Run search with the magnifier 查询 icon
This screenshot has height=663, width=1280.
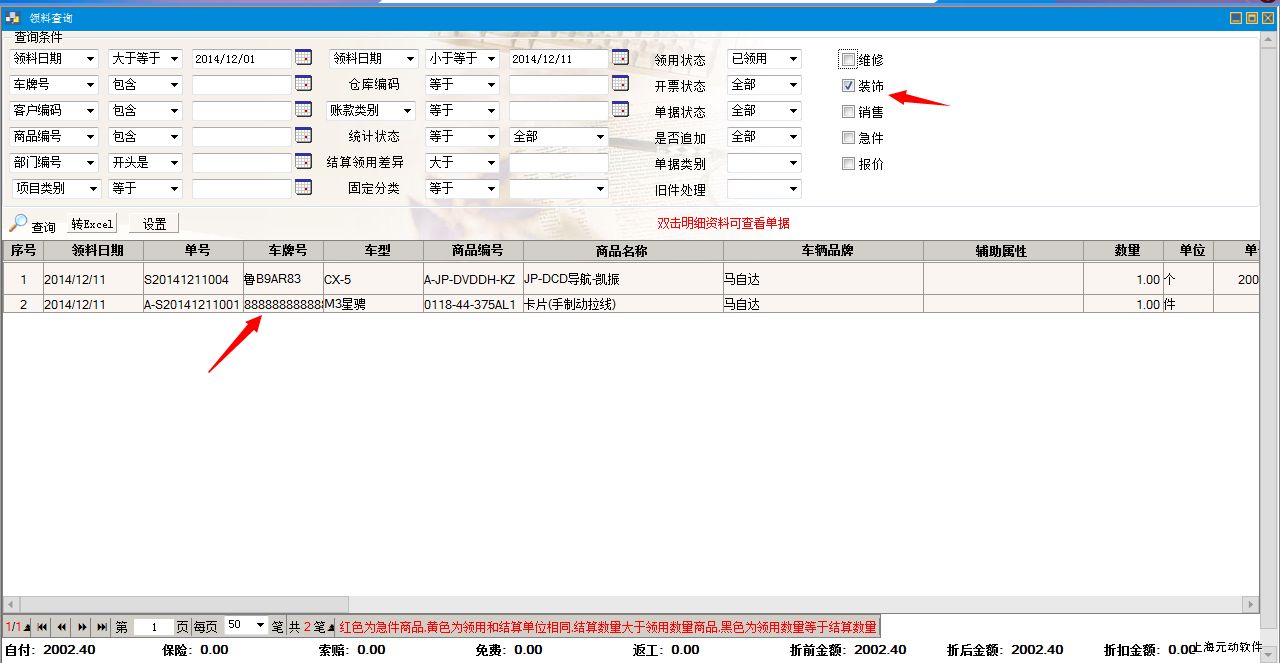click(19, 224)
